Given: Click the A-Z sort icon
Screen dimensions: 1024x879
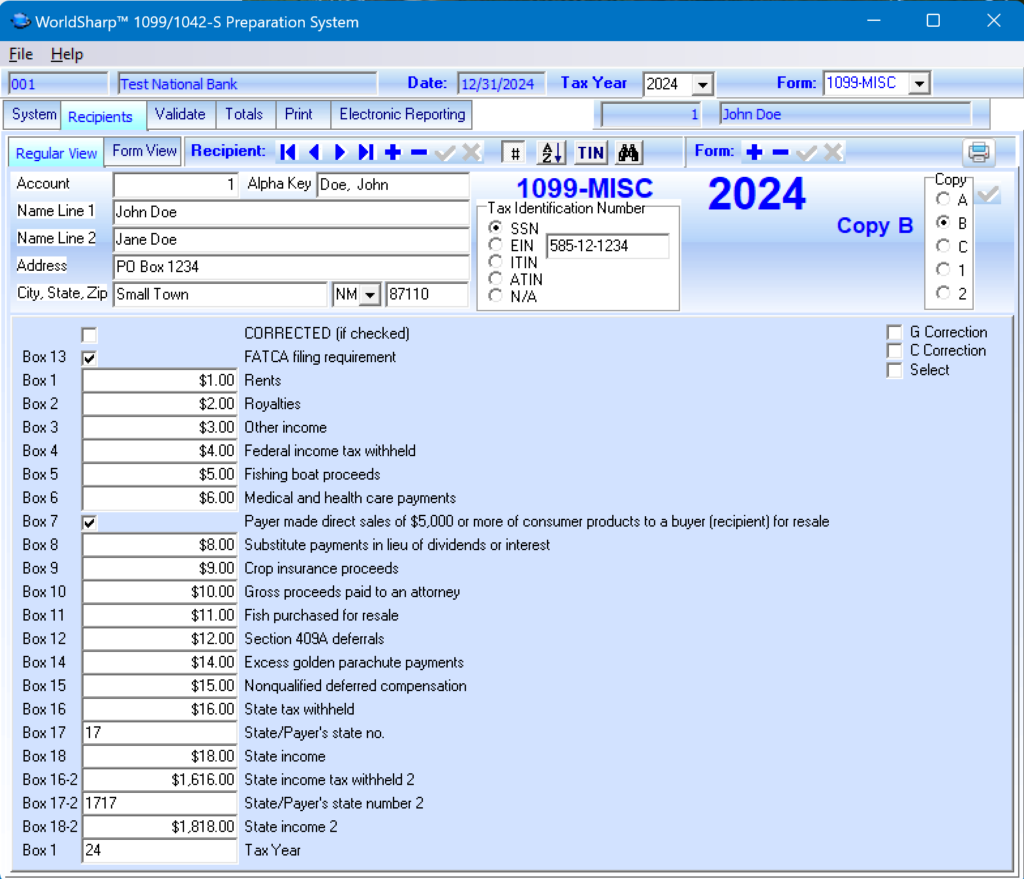Looking at the screenshot, I should coord(551,153).
